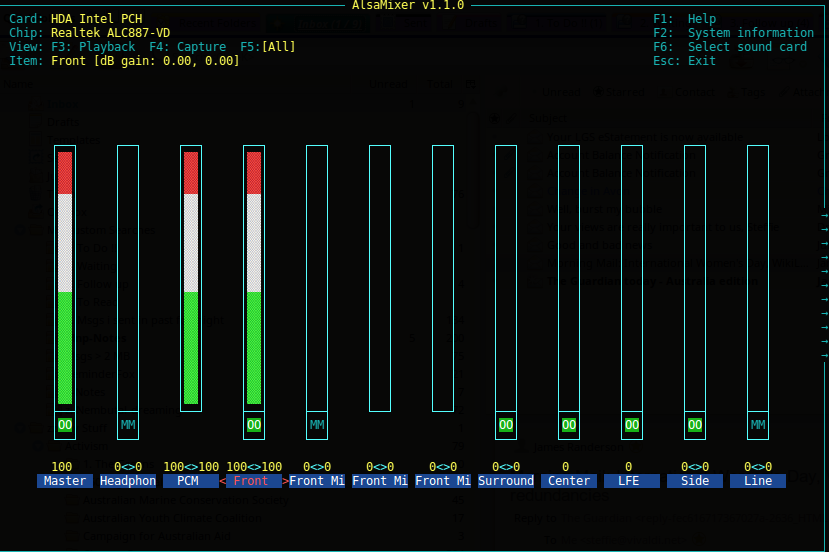829x552 pixels.
Task: Select the Side channel label
Action: [x=695, y=481]
